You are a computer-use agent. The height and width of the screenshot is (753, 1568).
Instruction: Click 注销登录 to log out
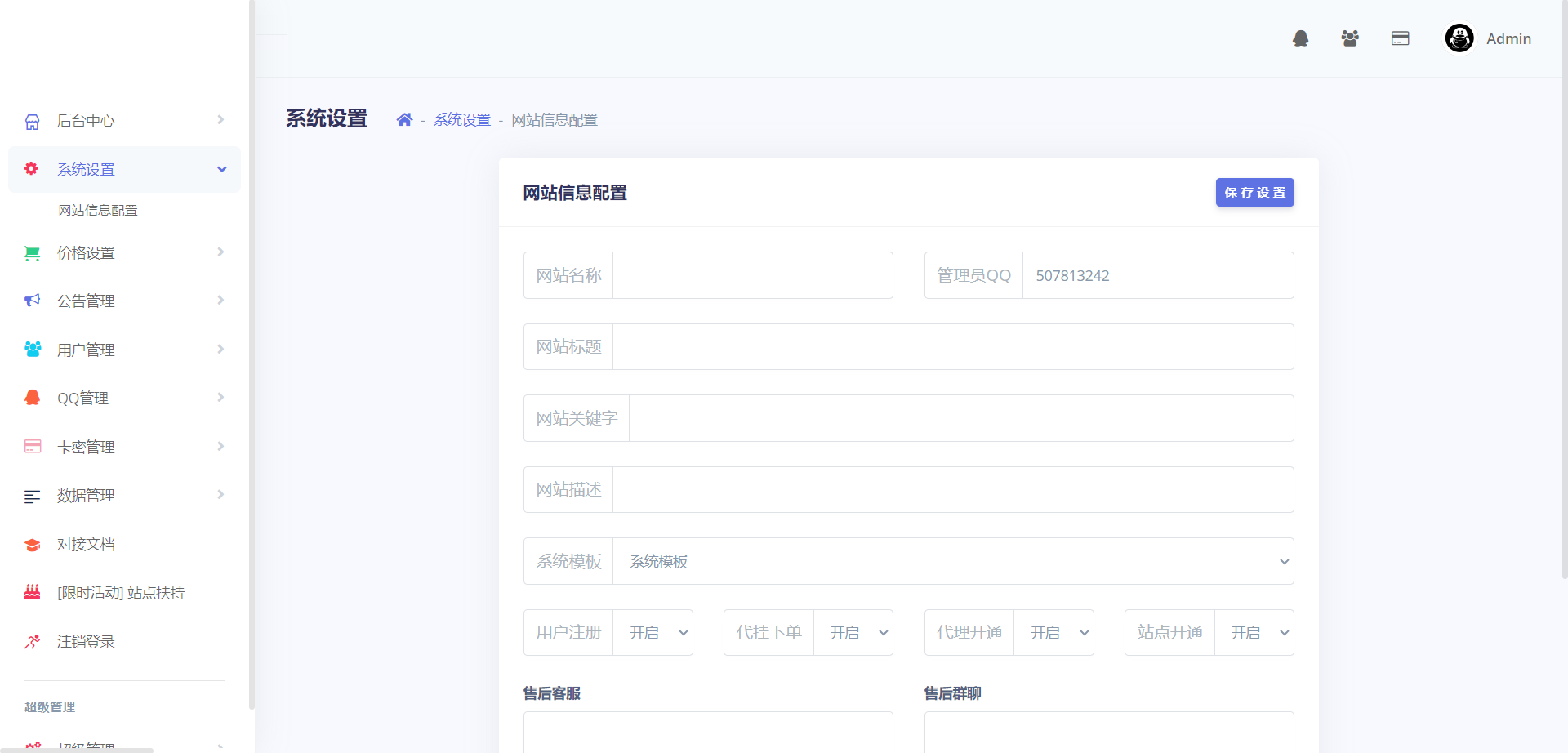tap(124, 642)
